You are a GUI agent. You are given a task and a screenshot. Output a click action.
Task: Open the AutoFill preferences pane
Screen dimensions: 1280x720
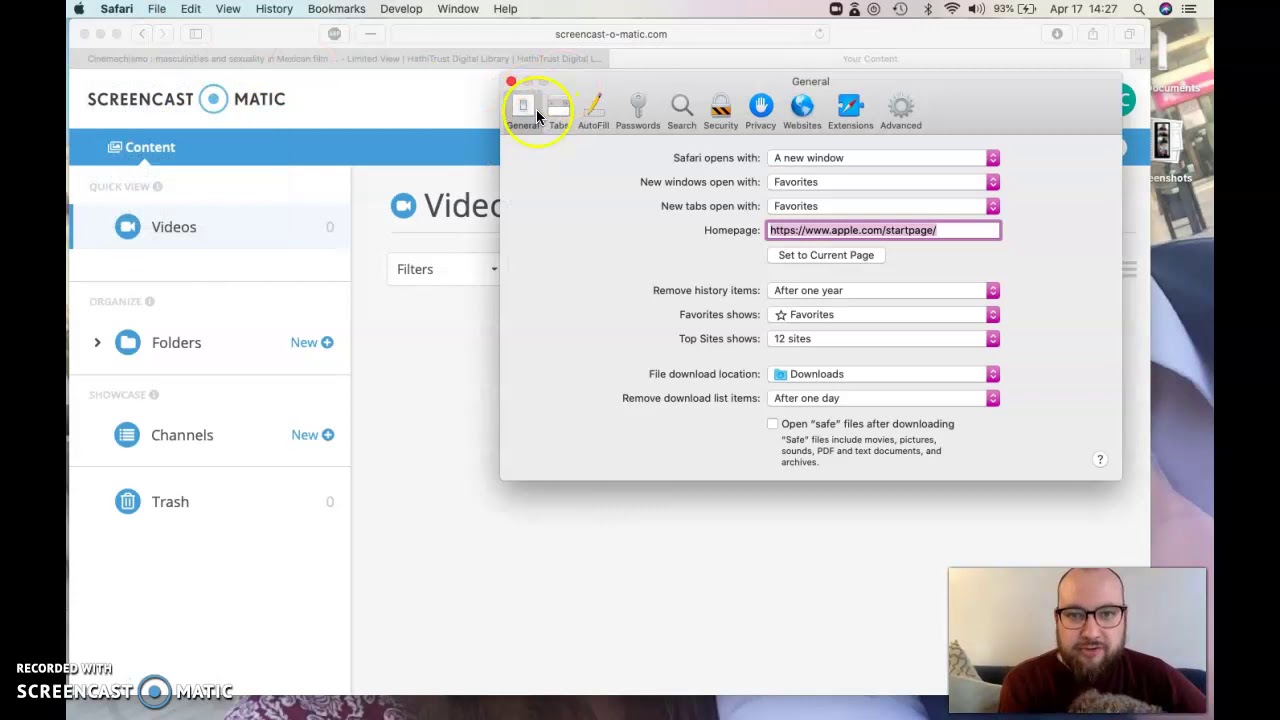click(593, 112)
